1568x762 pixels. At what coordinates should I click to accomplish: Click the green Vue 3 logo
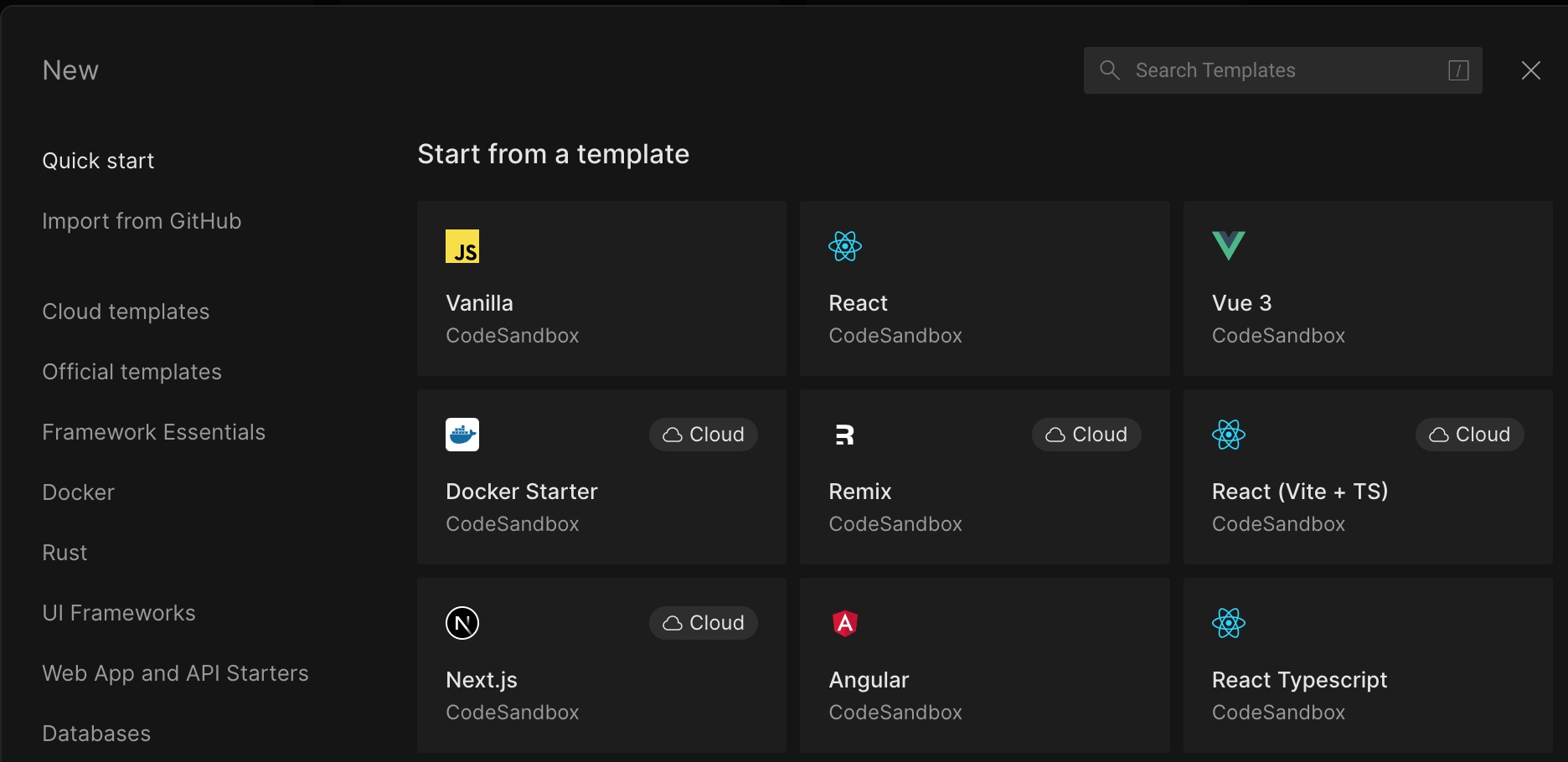(x=1229, y=246)
